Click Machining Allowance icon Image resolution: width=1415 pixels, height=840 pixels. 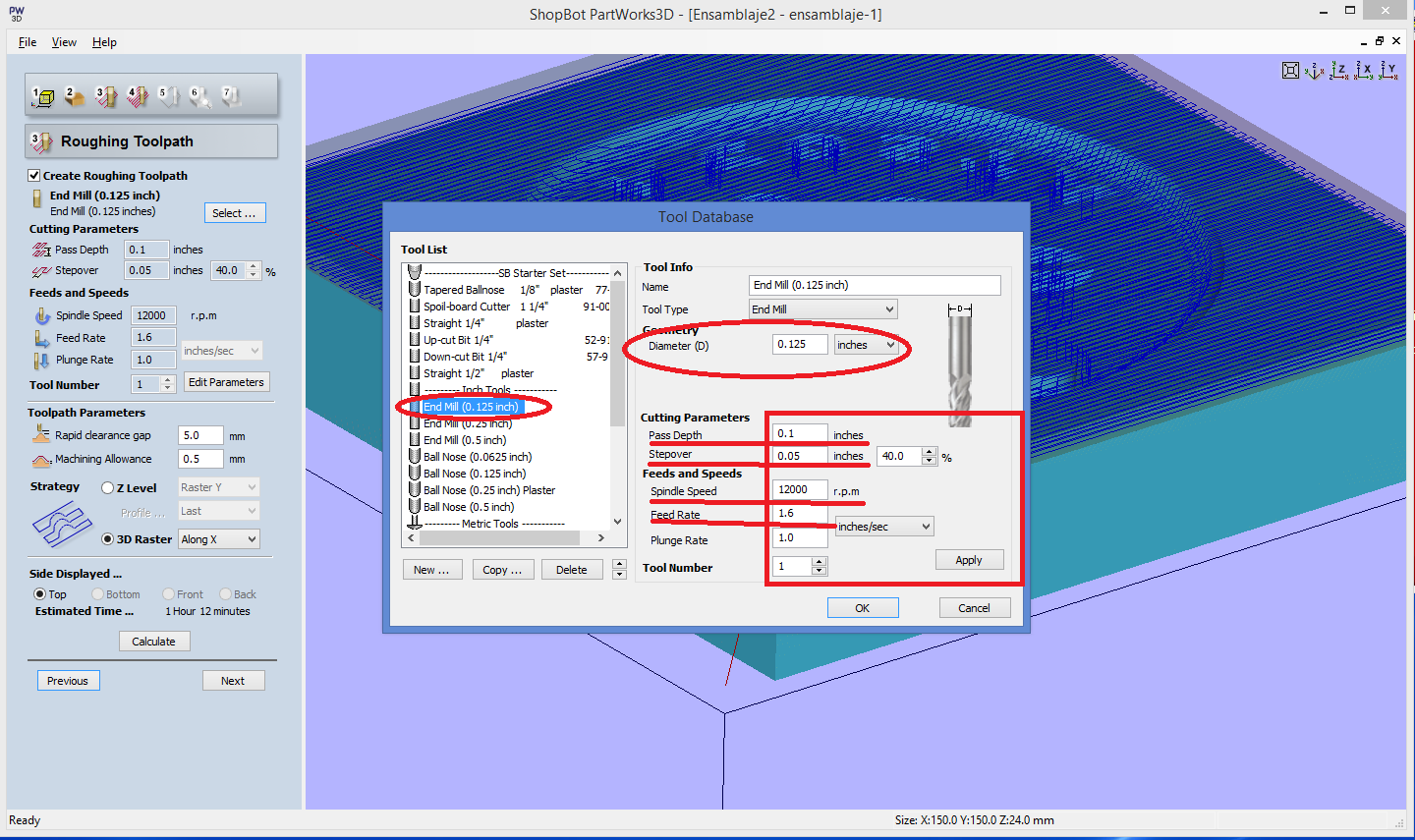point(41,460)
